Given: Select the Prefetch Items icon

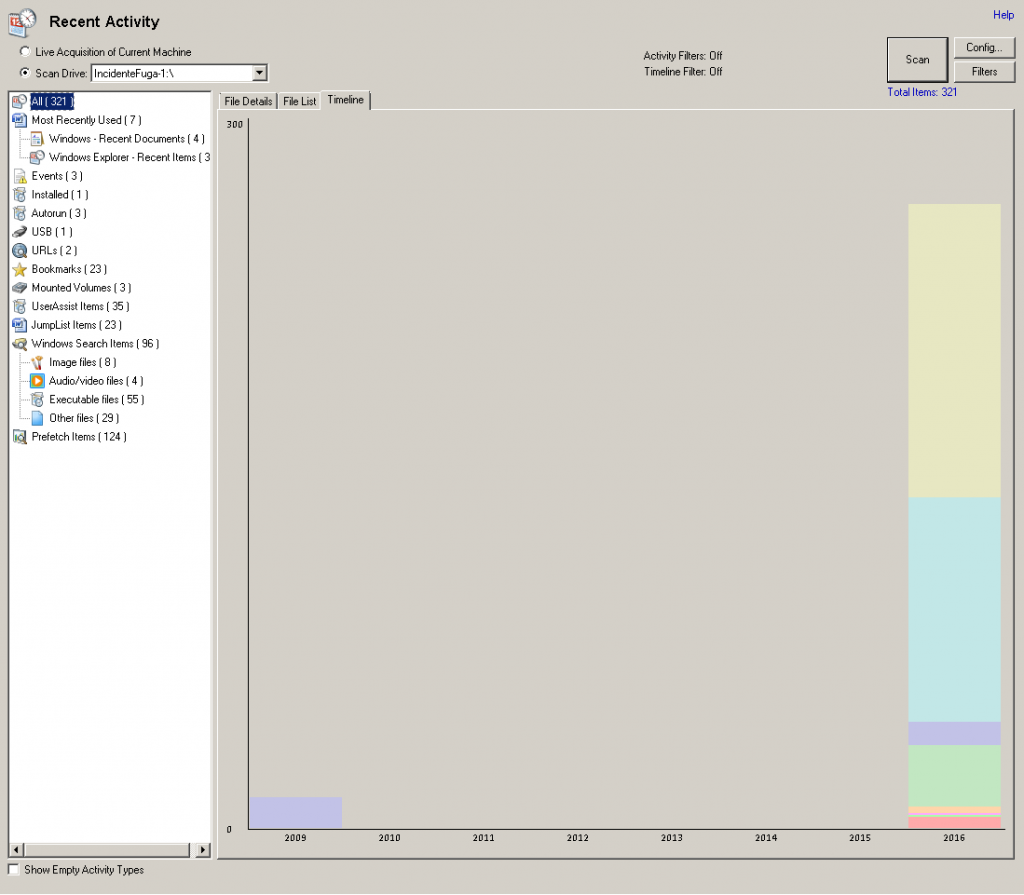Looking at the screenshot, I should pyautogui.click(x=19, y=437).
